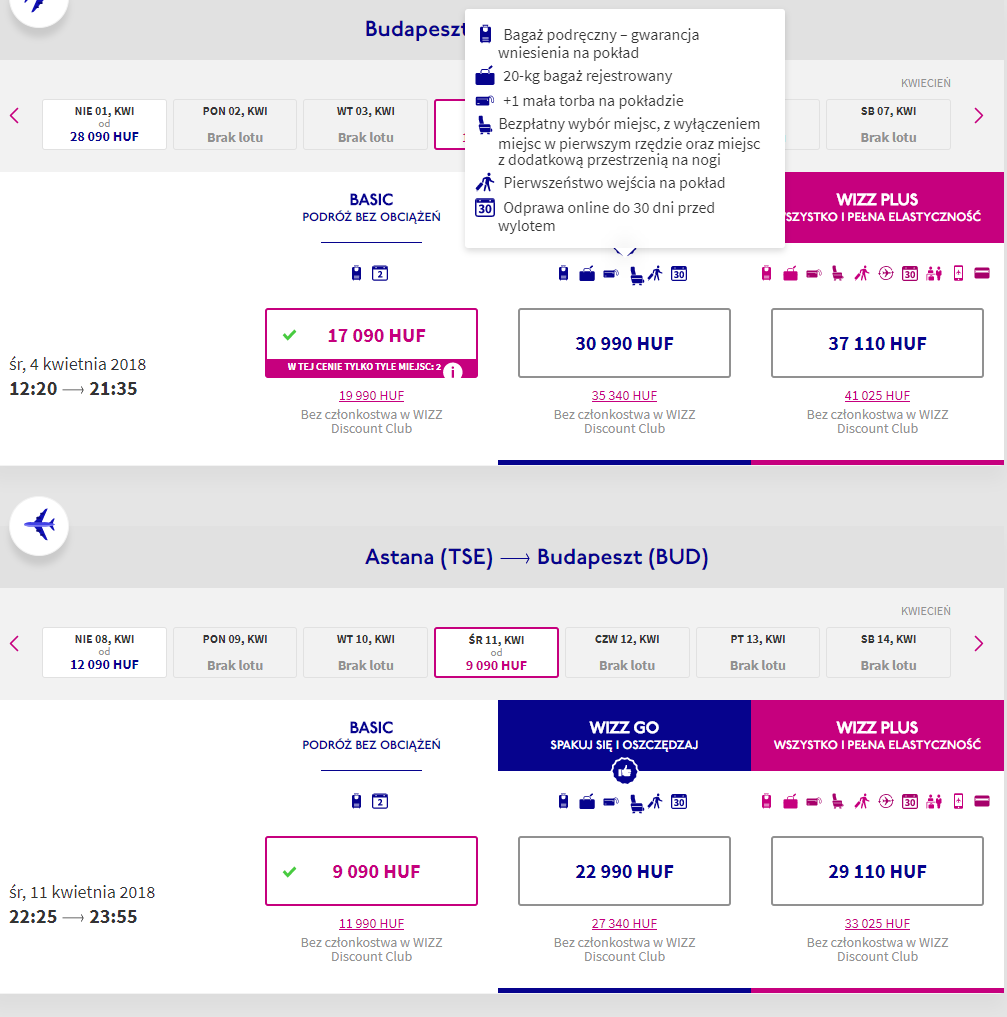
Task: Click Basic 2-day check-in icon for 11 kwietnia flight
Action: click(380, 801)
